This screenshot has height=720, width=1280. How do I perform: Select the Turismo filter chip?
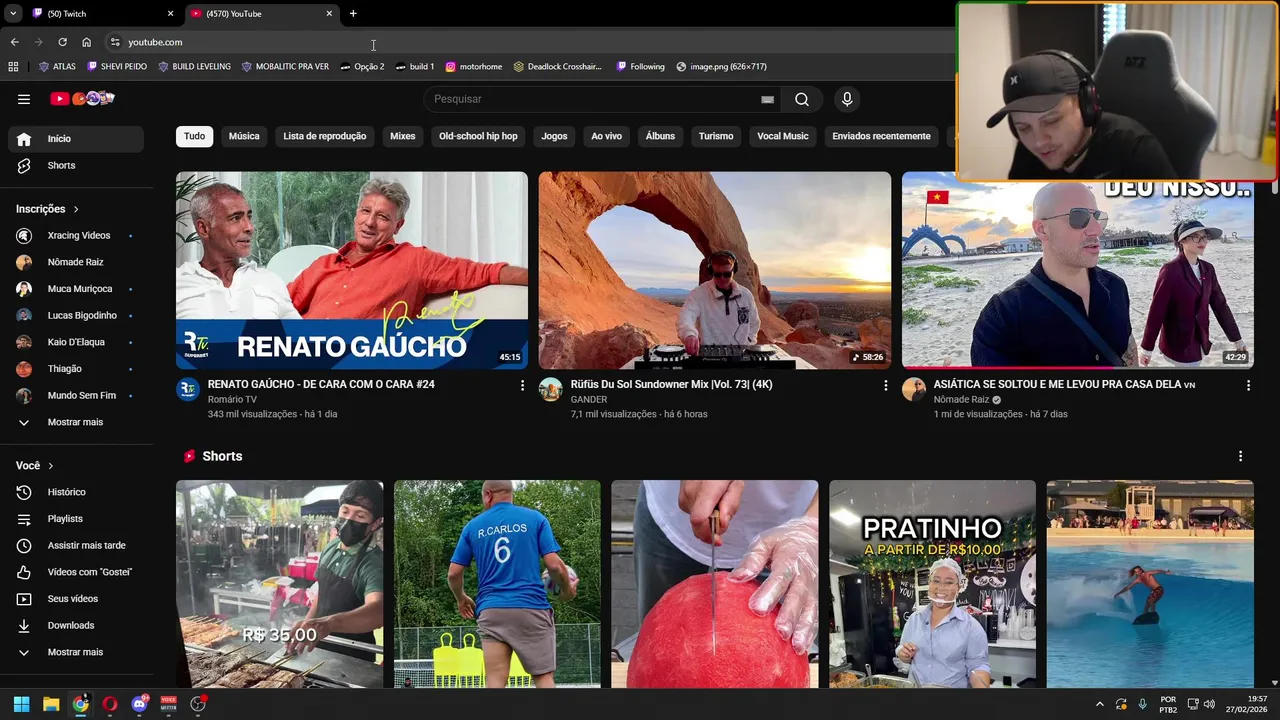pos(716,136)
